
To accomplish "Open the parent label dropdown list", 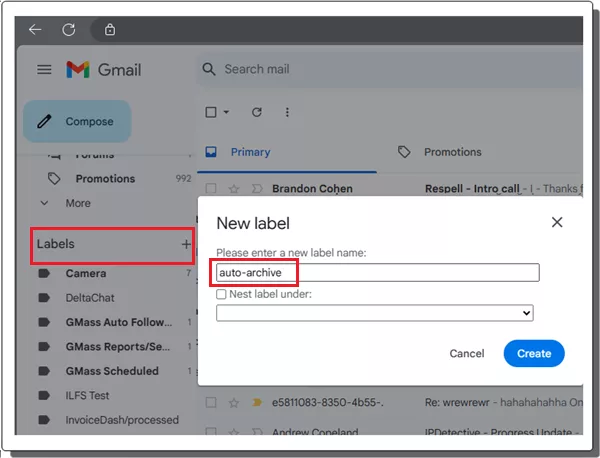I will tap(375, 313).
